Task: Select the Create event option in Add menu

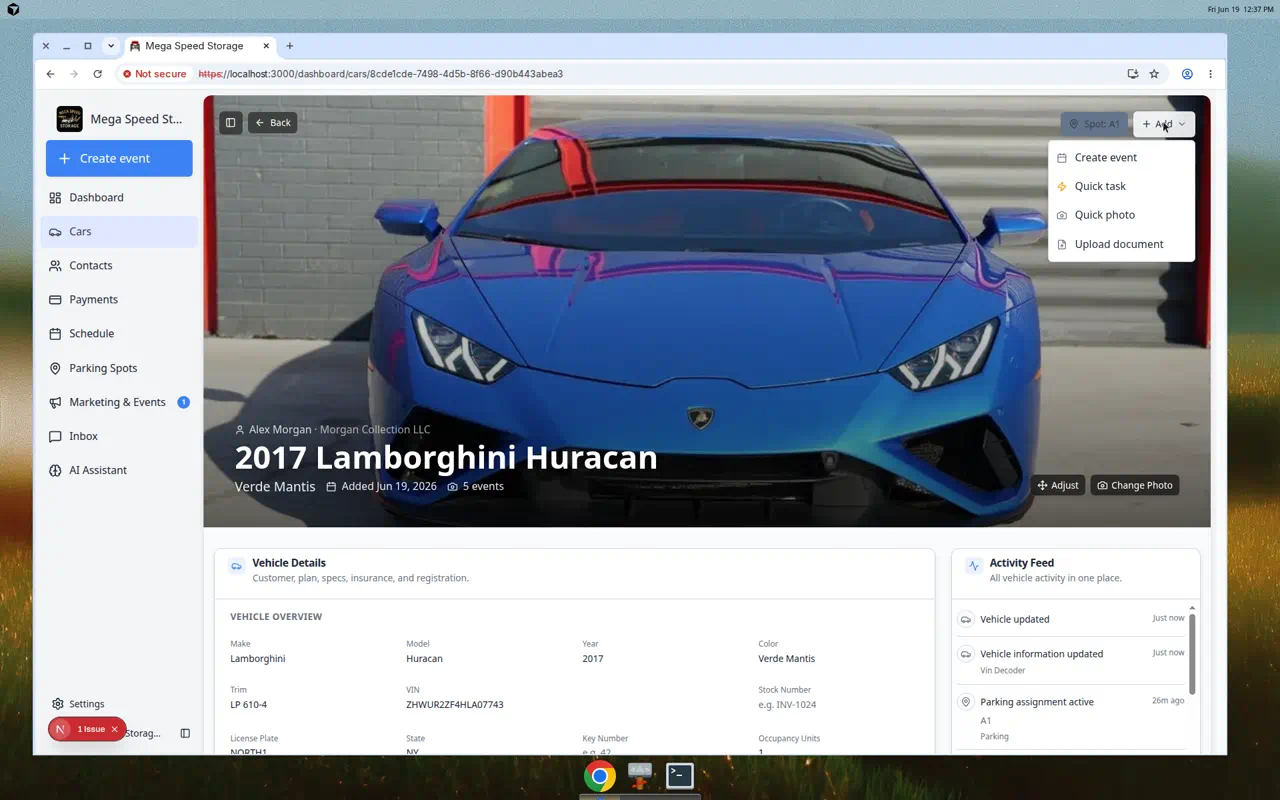Action: tap(1121, 157)
